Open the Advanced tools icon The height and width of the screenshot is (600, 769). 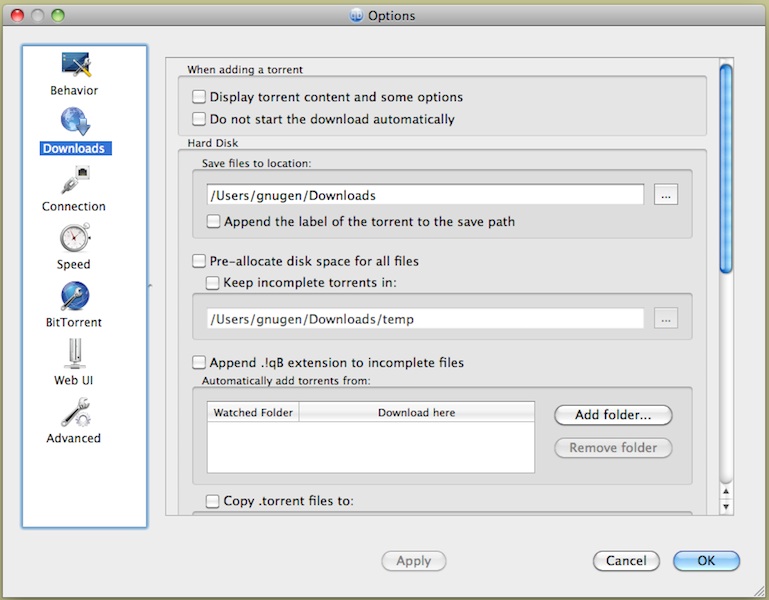pos(75,412)
